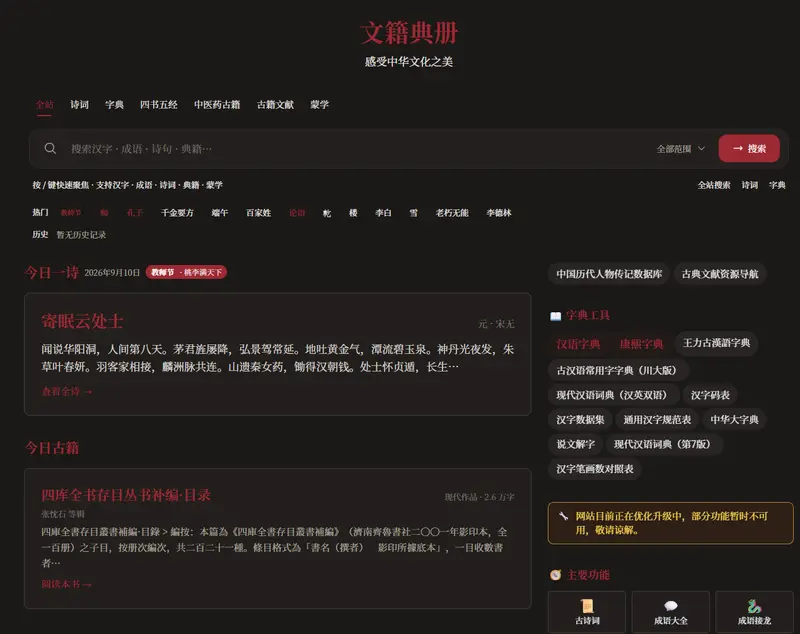Select hot keyword 雪
The image size is (800, 634).
pos(413,213)
